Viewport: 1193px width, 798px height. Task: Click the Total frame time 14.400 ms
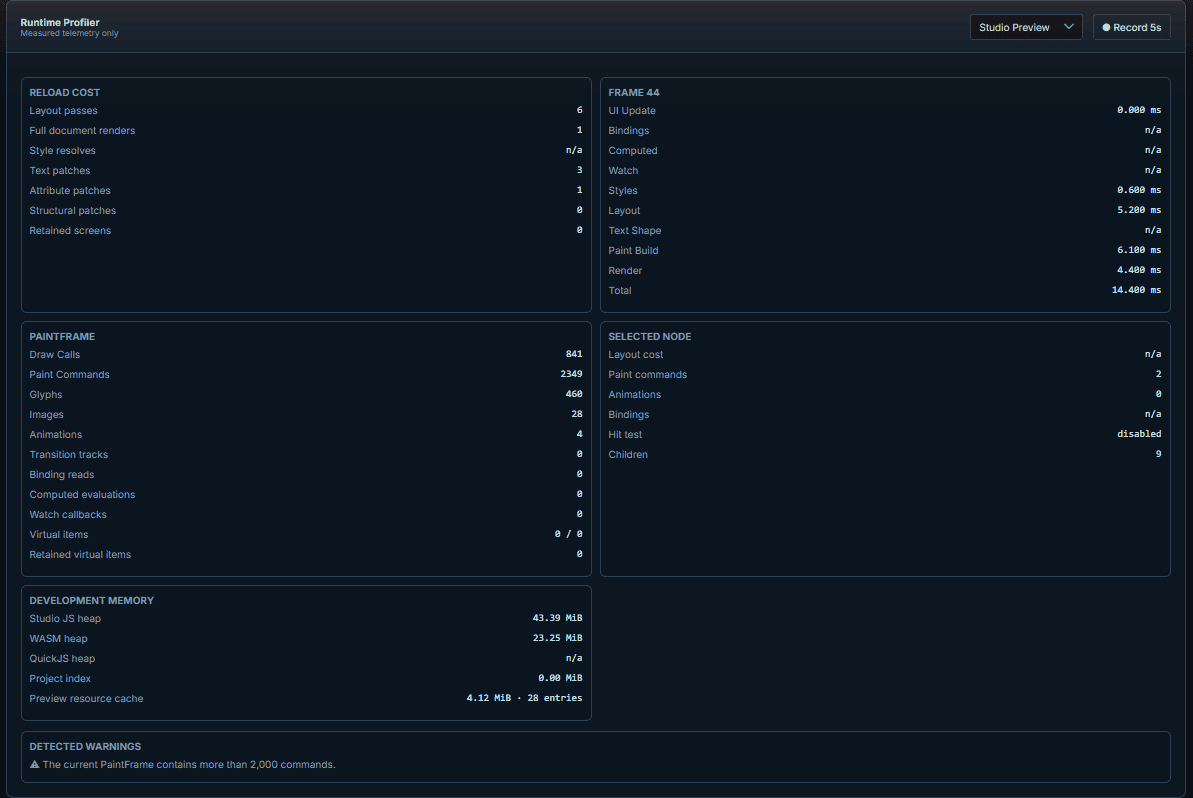pos(1137,290)
